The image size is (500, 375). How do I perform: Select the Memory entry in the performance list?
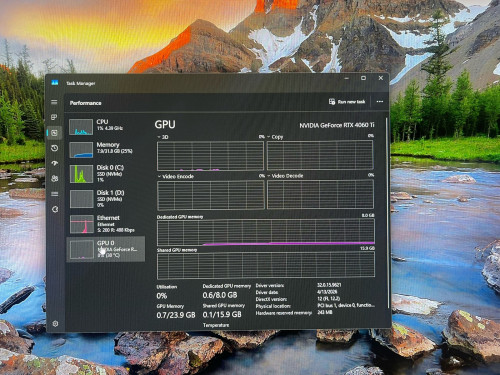click(x=106, y=149)
